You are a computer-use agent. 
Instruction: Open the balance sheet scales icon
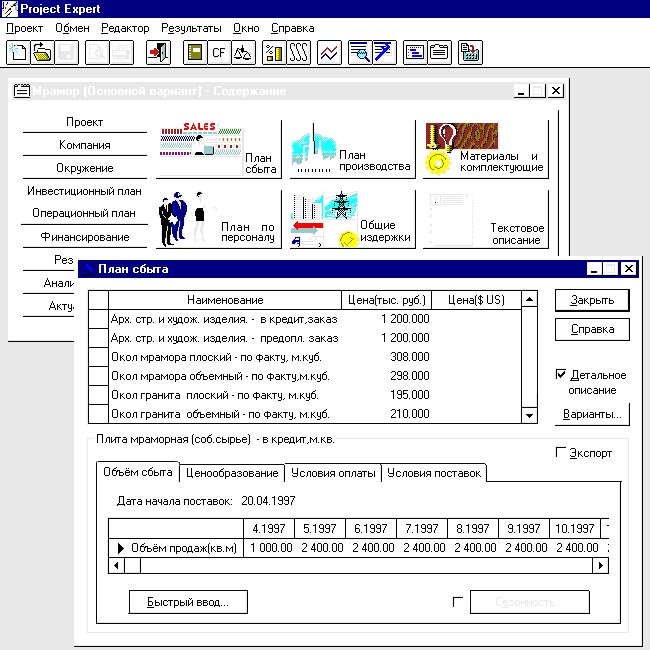coord(243,52)
